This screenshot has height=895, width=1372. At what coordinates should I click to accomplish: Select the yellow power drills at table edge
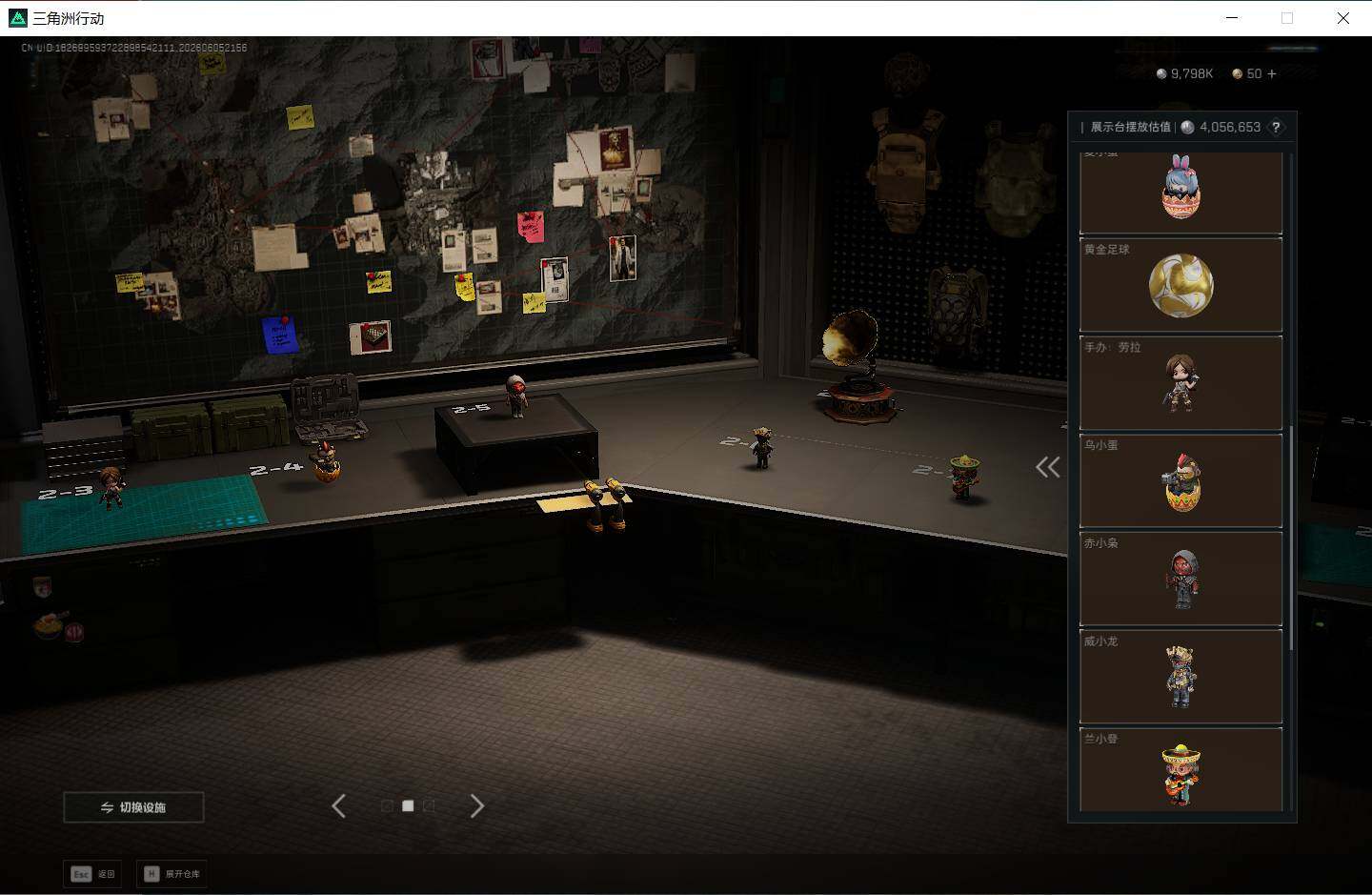pos(606,503)
